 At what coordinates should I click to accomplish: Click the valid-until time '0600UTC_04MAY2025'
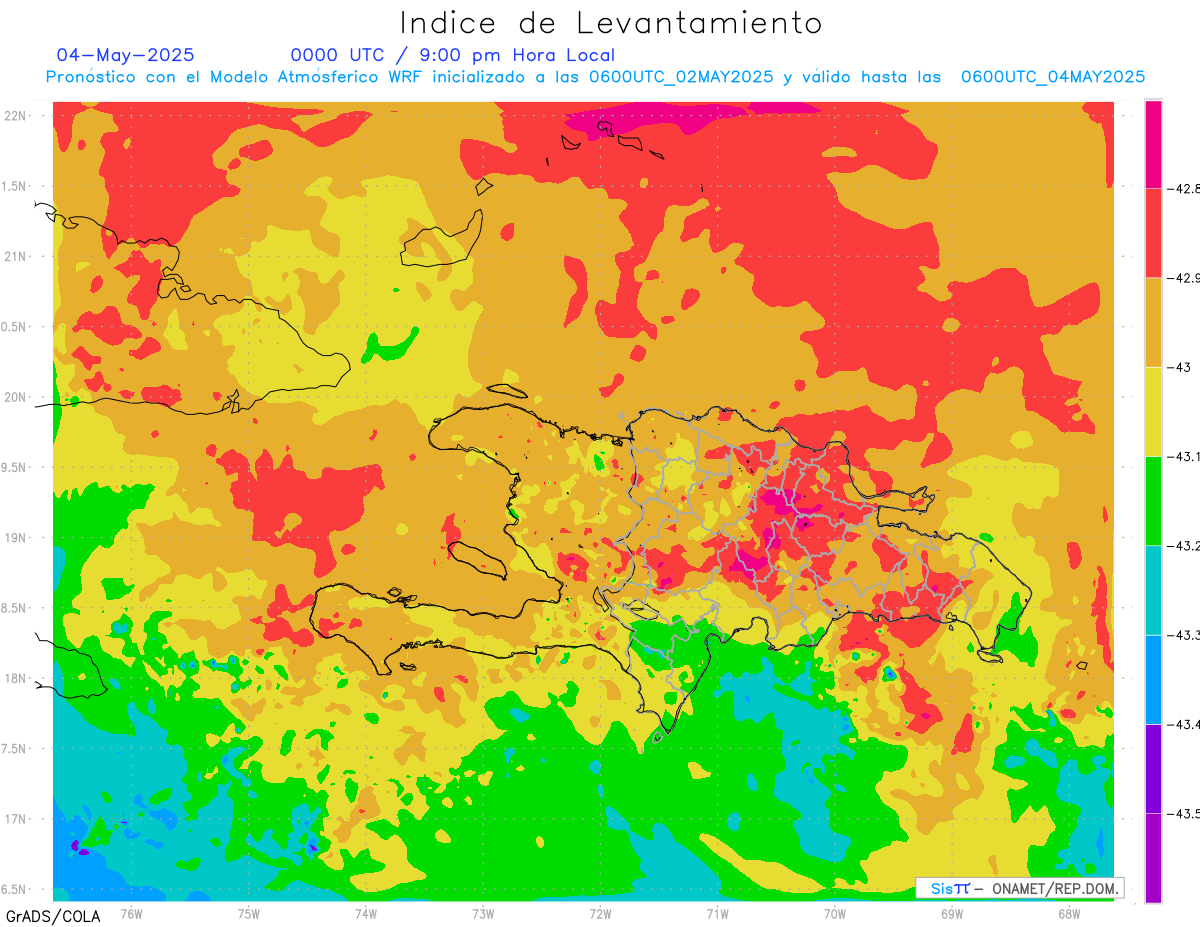(x=1053, y=77)
